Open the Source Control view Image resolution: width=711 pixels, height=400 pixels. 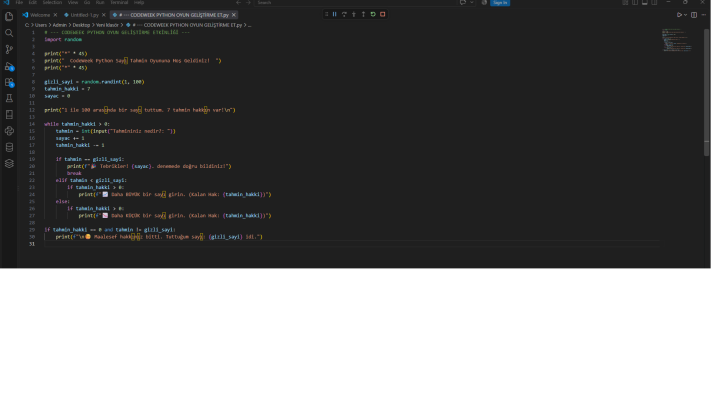[x=9, y=49]
